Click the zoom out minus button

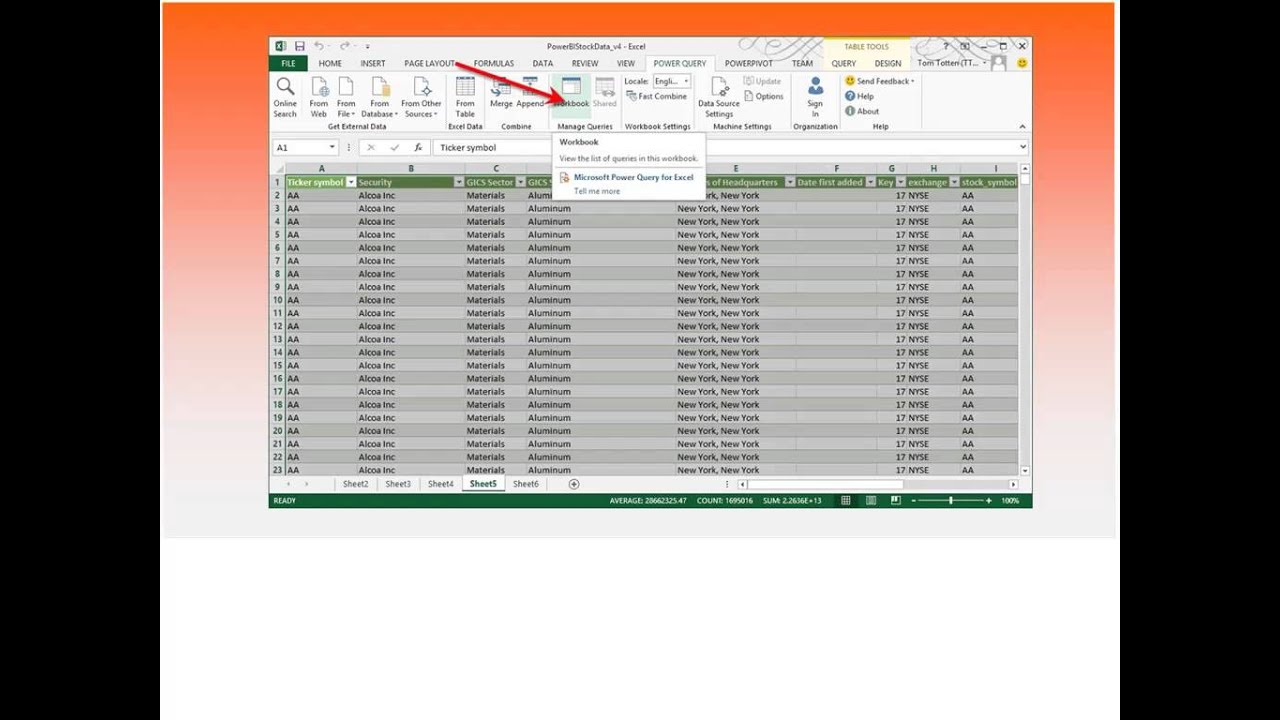(x=913, y=500)
